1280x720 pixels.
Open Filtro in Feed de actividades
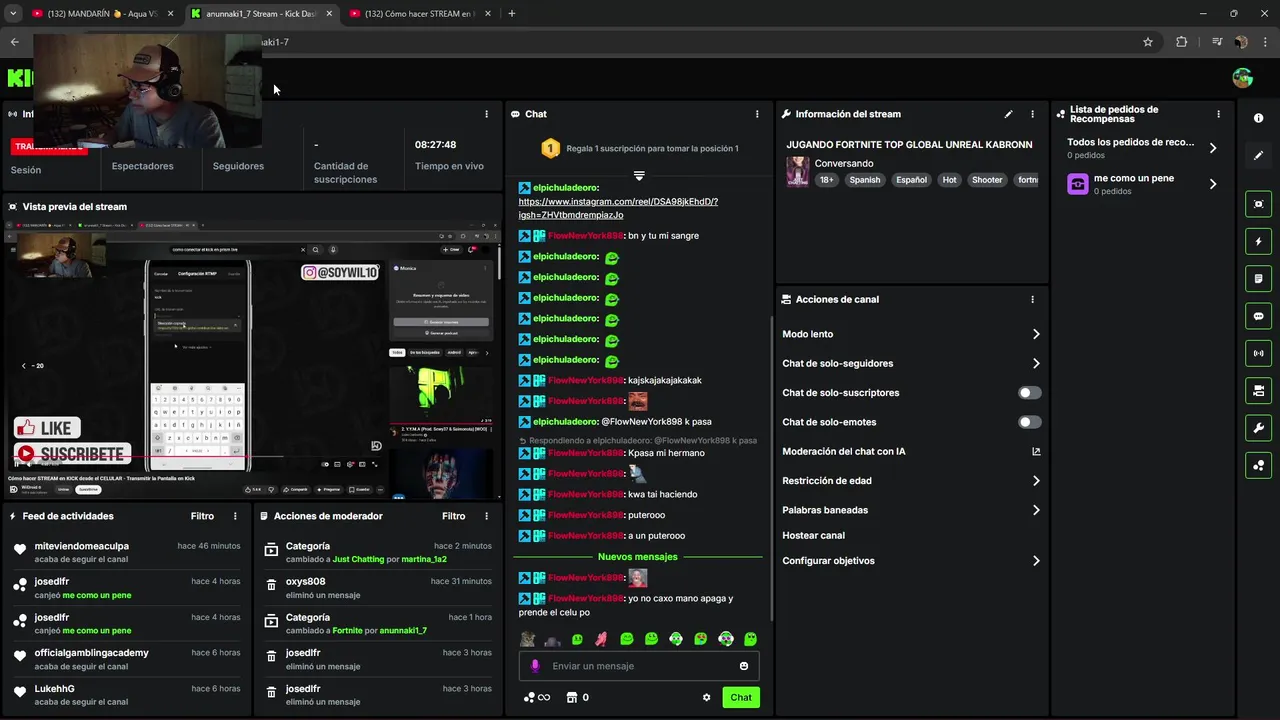click(202, 516)
